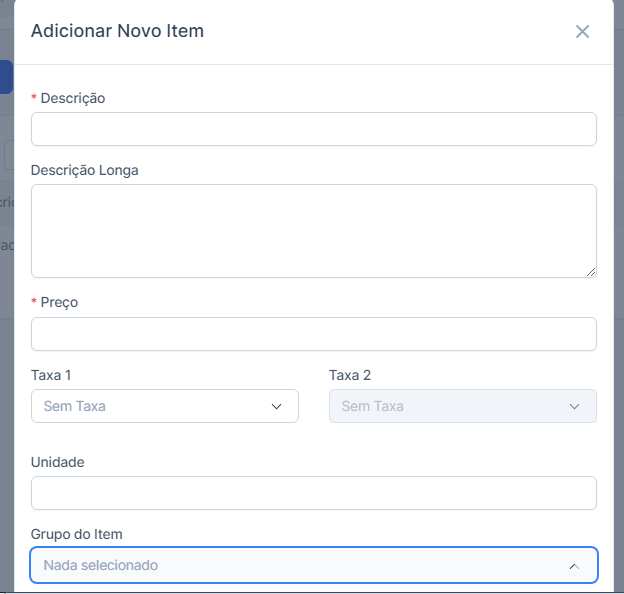The height and width of the screenshot is (594, 624).
Task: Click the Descrição field label
Action: tap(72, 98)
